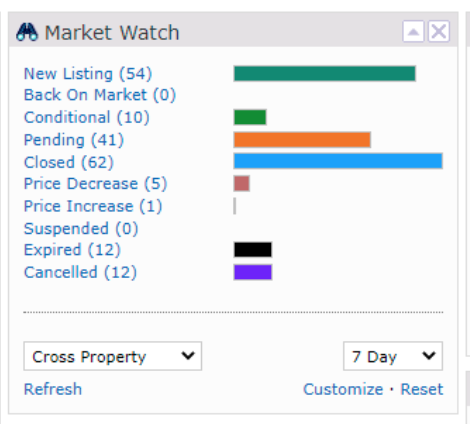View Conditional (10) listings
This screenshot has width=470, height=424.
click(87, 117)
